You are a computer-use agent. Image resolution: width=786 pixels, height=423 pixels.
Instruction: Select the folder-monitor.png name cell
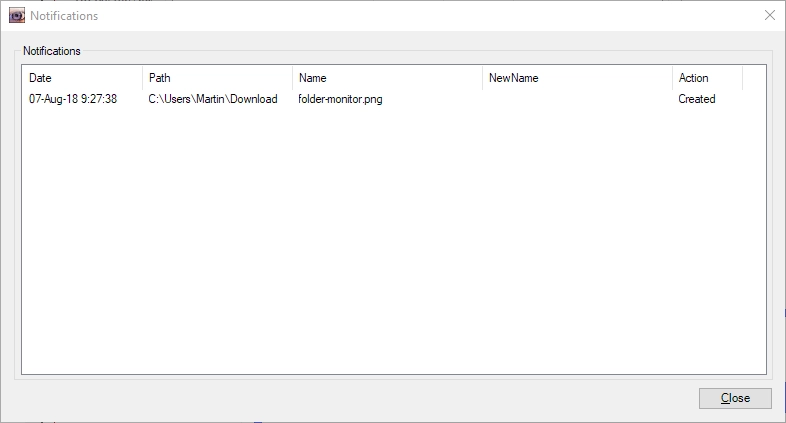point(340,99)
